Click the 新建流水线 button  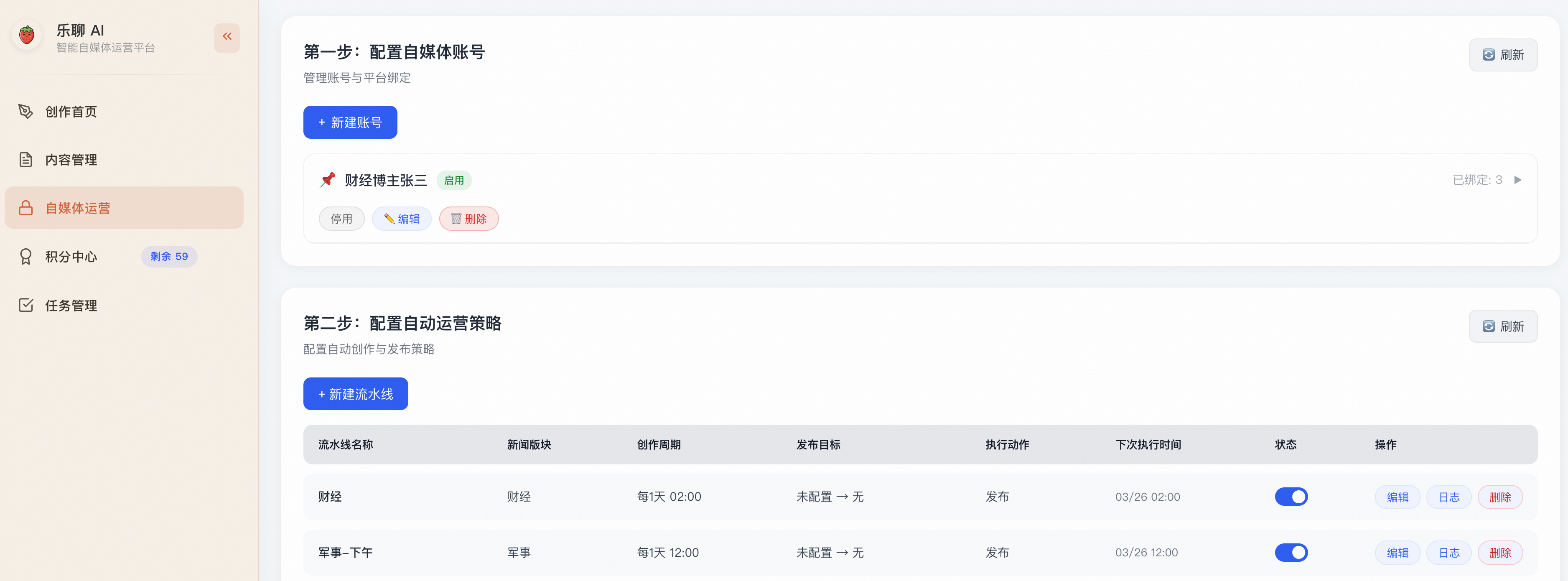click(356, 394)
